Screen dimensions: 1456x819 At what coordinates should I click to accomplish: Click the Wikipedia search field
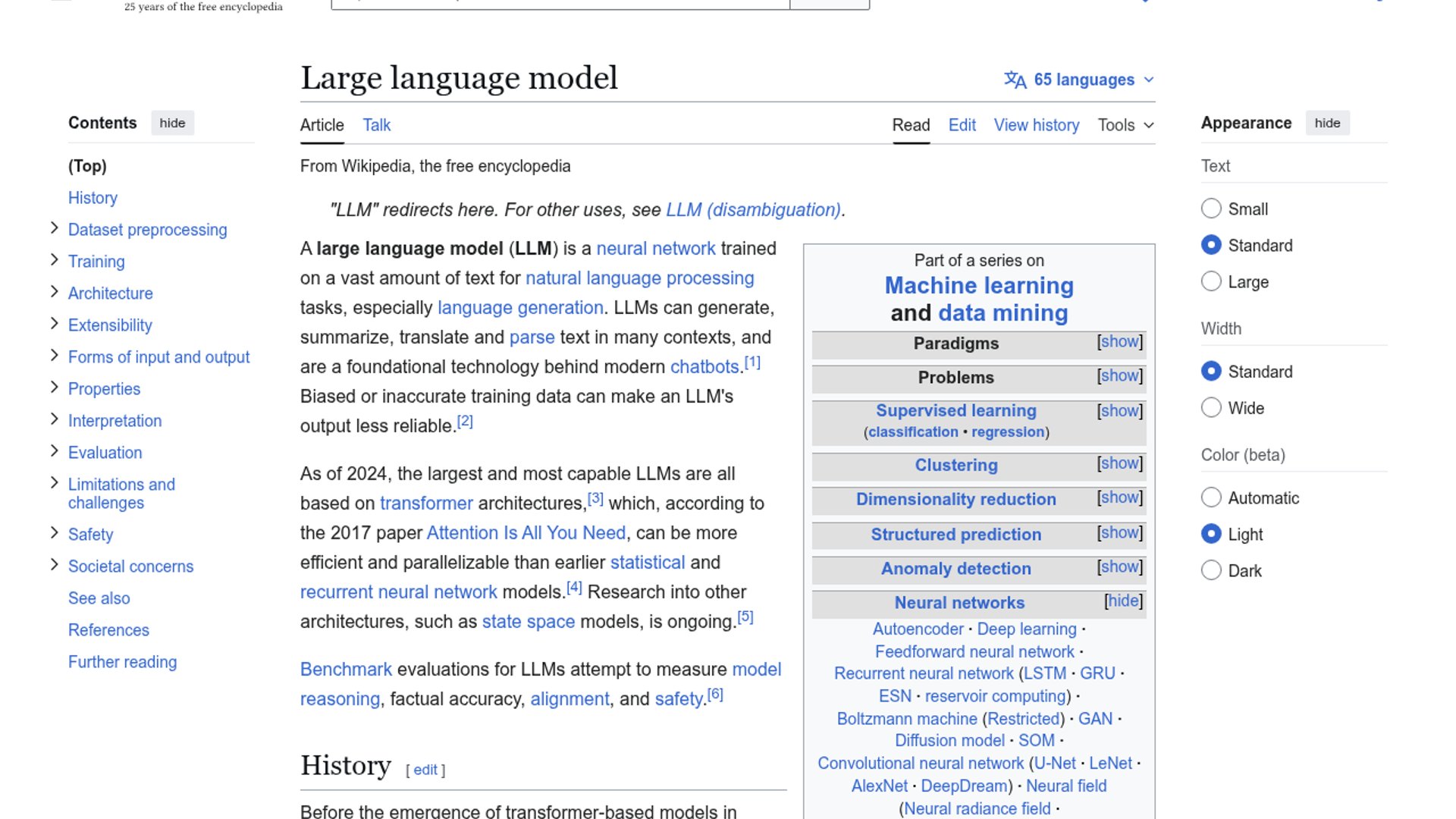(559, 2)
